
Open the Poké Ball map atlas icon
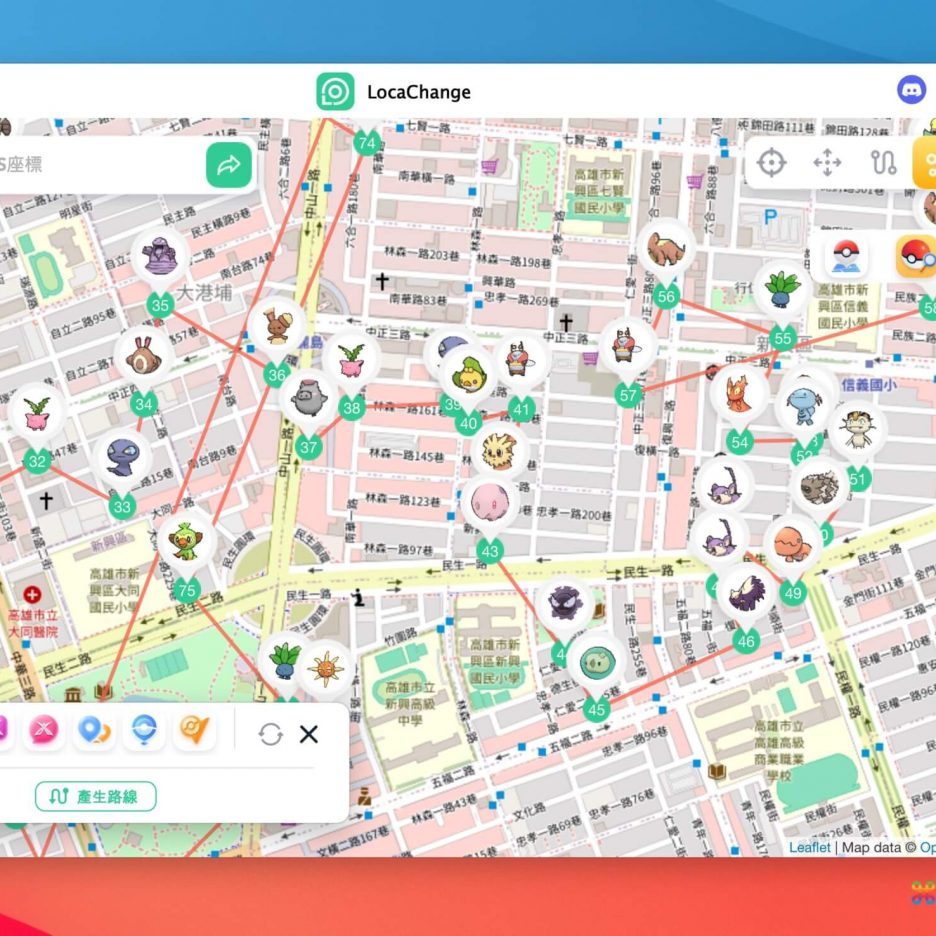[847, 257]
